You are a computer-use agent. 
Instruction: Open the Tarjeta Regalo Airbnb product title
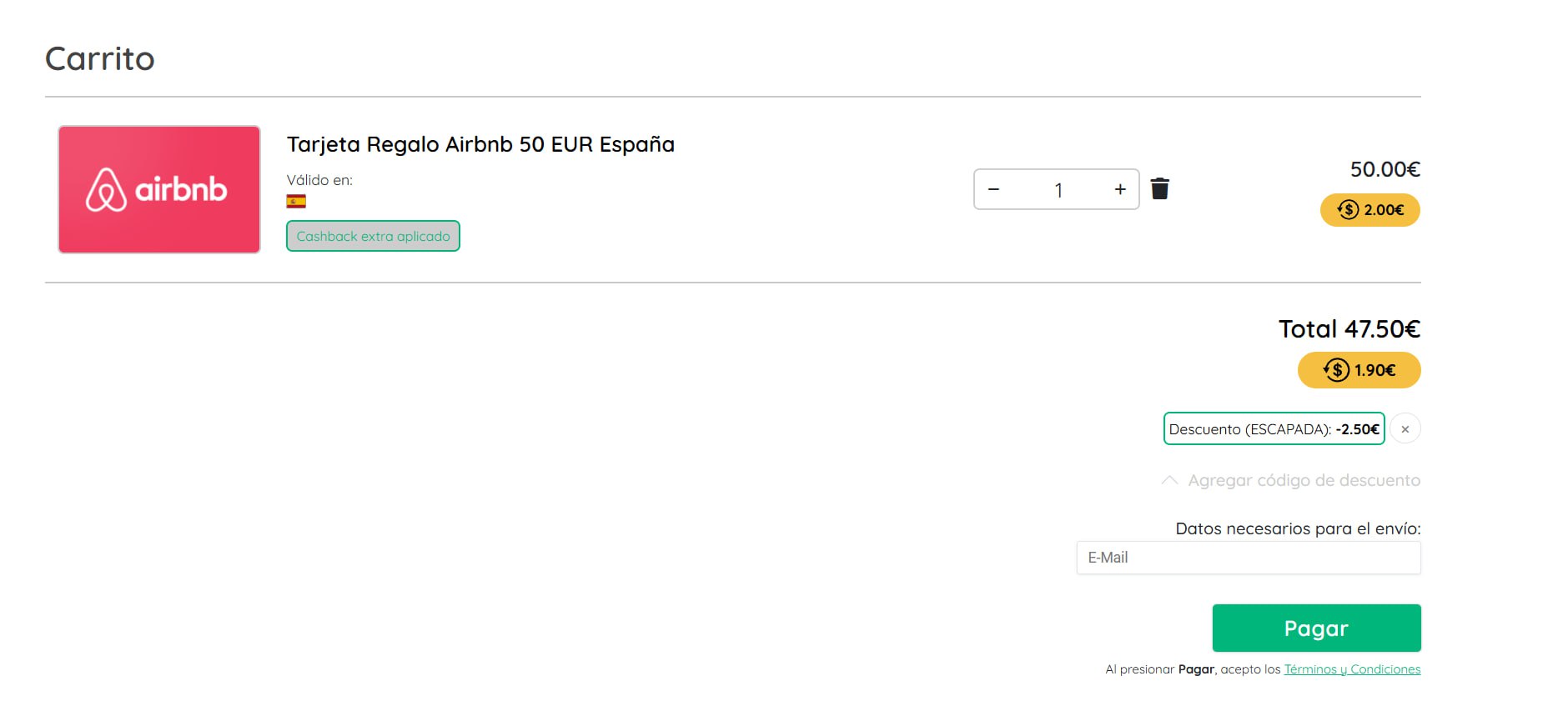point(480,144)
